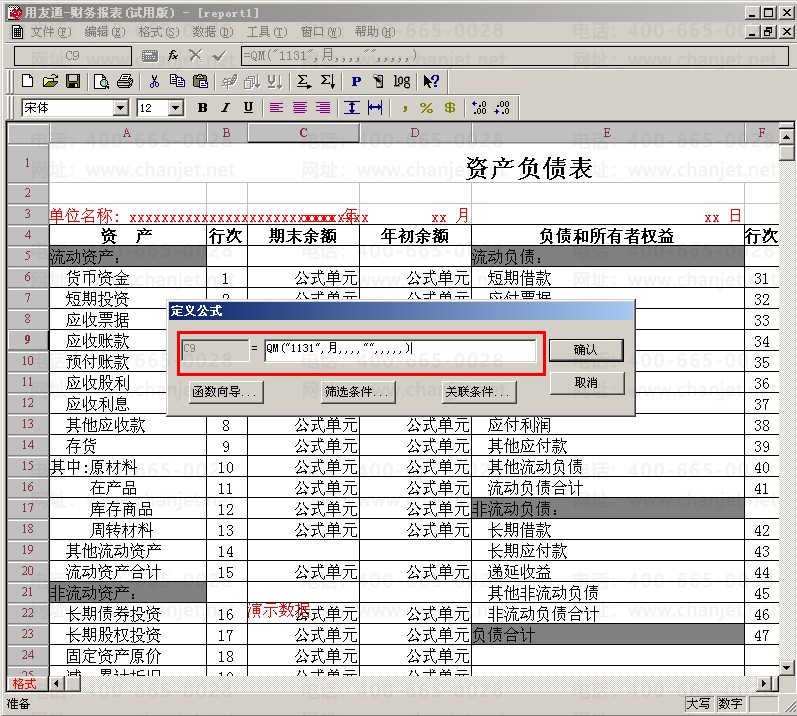This screenshot has height=716, width=797.
Task: Click the fx function icon in formula bar
Action: [x=173, y=55]
